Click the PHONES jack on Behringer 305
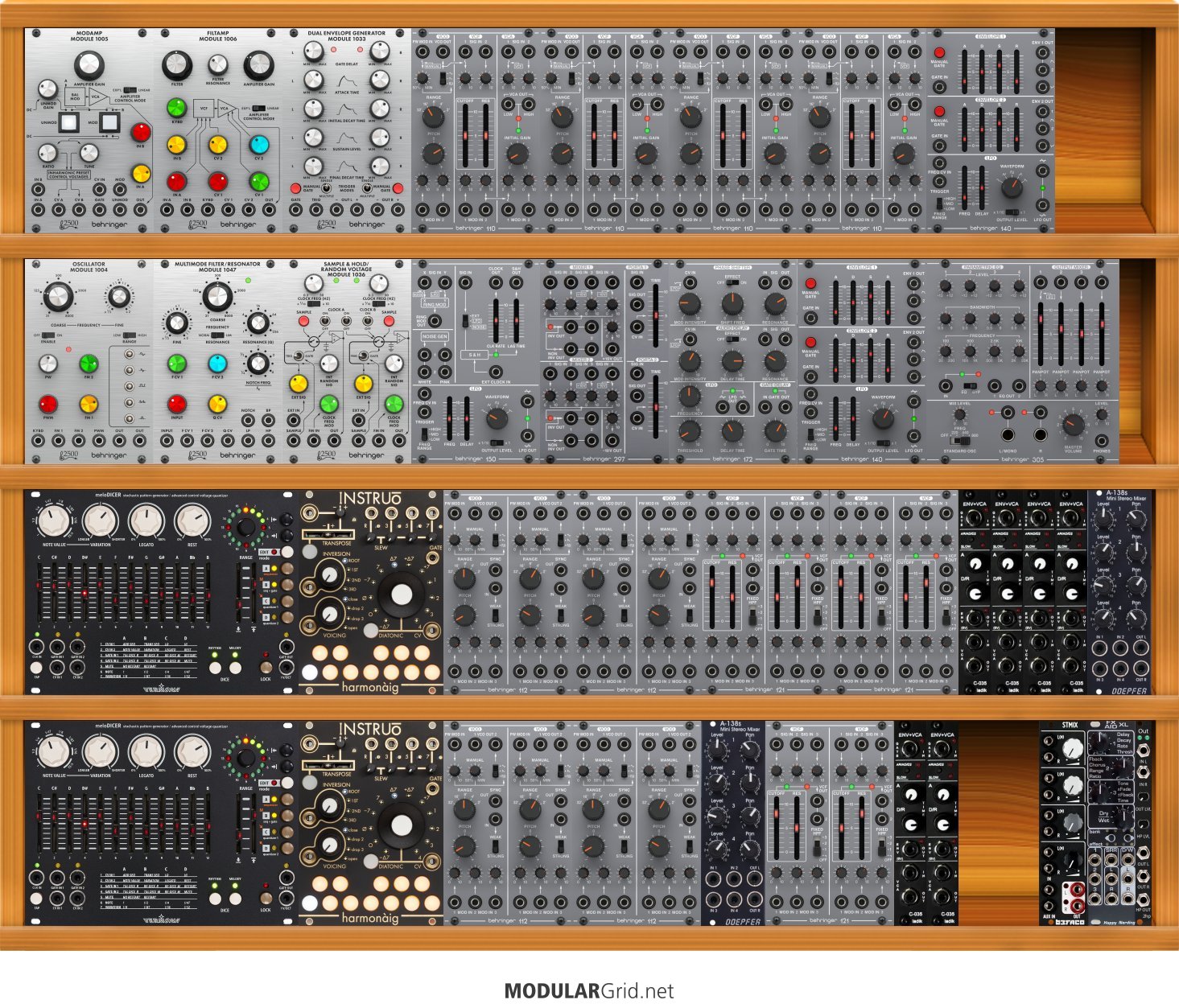1179x1008 pixels. point(1103,439)
